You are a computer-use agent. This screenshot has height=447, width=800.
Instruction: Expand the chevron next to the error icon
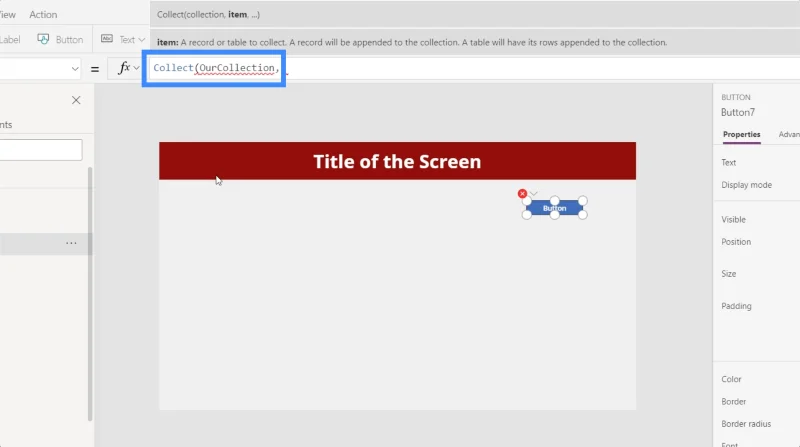pyautogui.click(x=534, y=193)
